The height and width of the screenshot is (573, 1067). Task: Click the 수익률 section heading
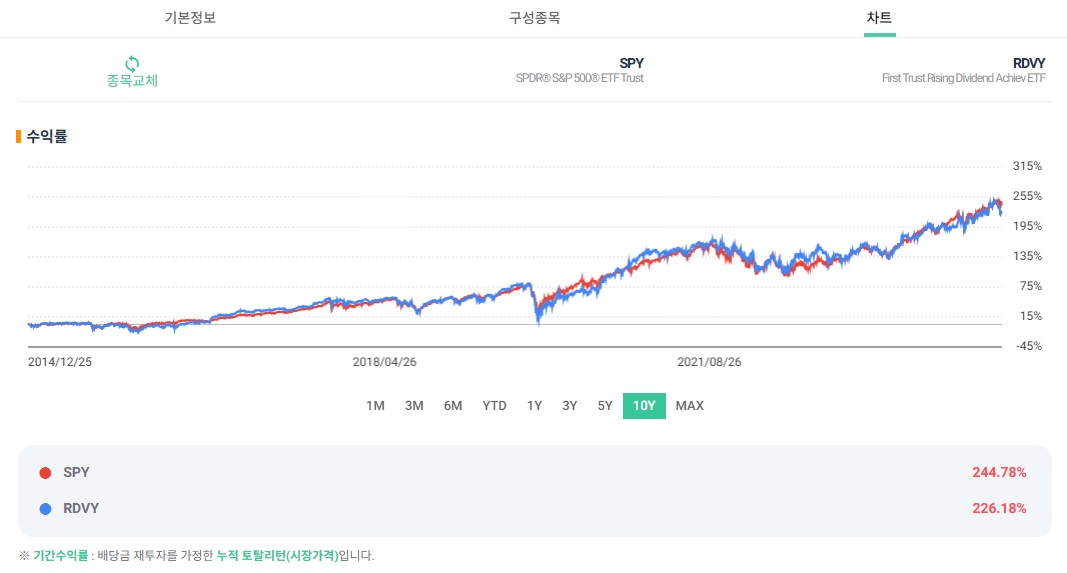46,137
